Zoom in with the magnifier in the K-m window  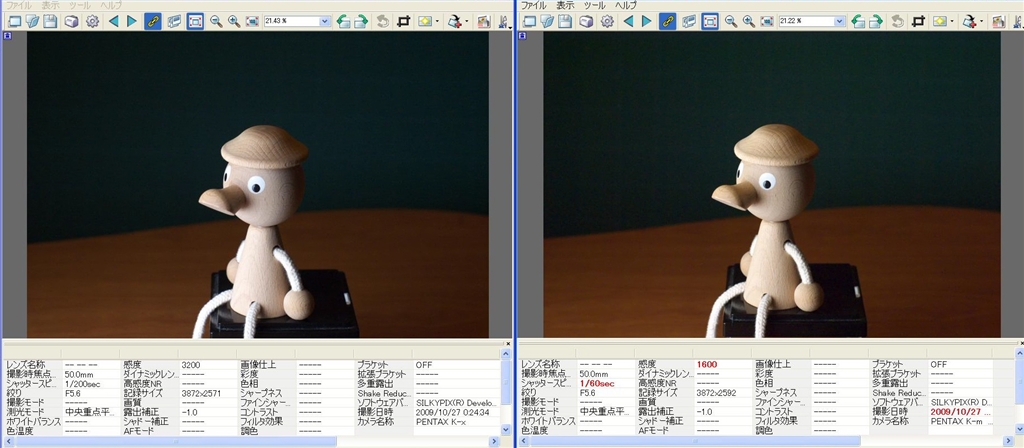[748, 22]
